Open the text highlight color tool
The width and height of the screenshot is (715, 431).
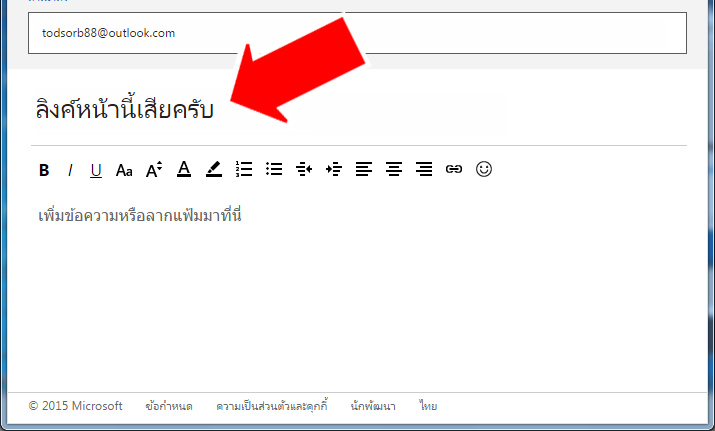214,169
